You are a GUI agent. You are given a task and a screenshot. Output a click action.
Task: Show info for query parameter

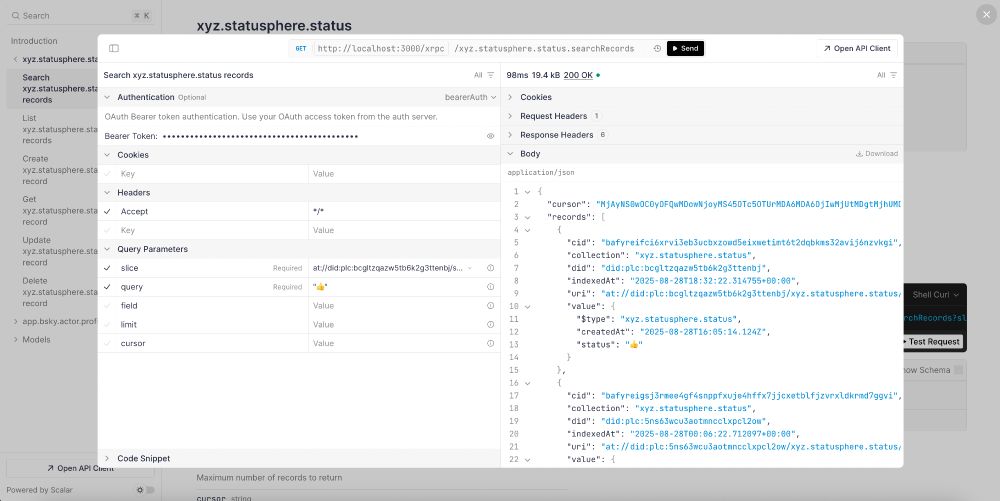(490, 287)
